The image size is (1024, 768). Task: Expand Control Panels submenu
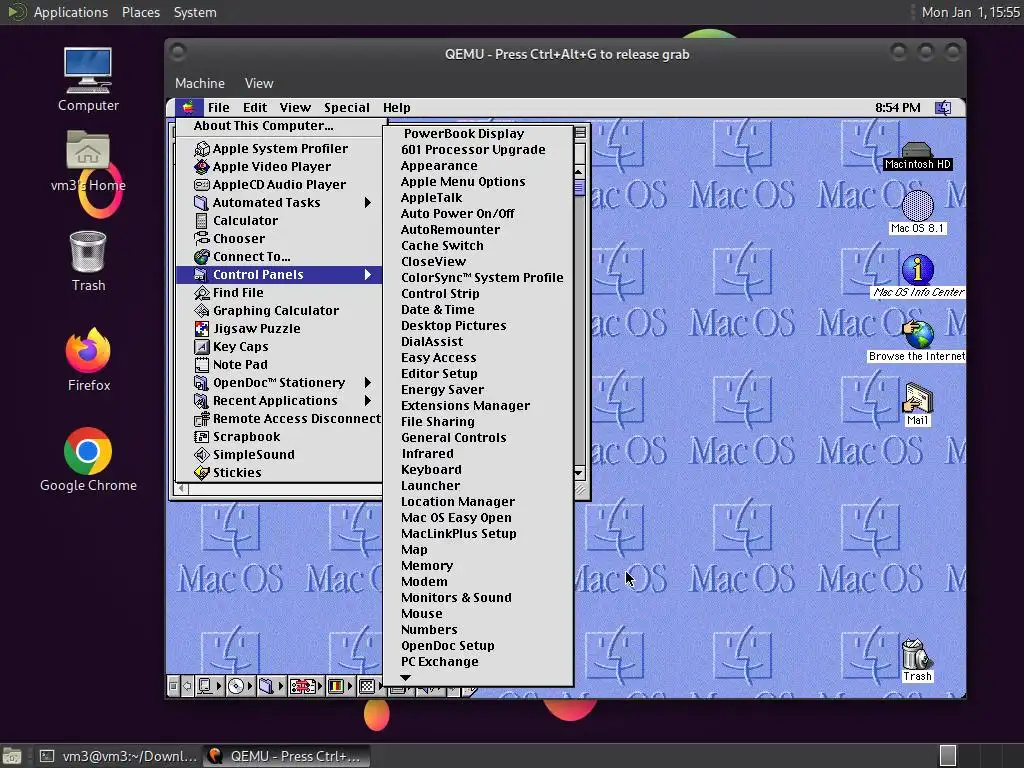(279, 275)
